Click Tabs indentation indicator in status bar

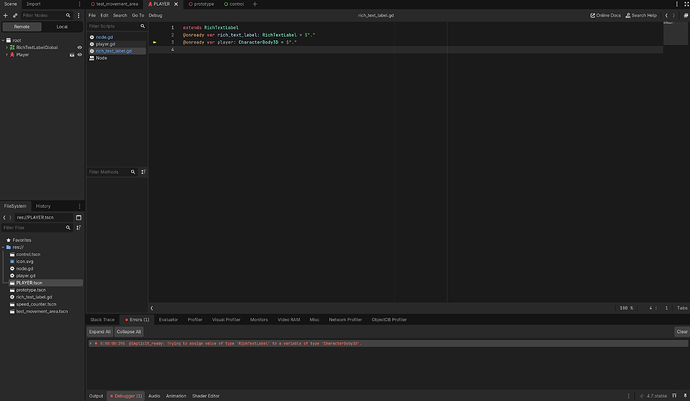click(682, 308)
